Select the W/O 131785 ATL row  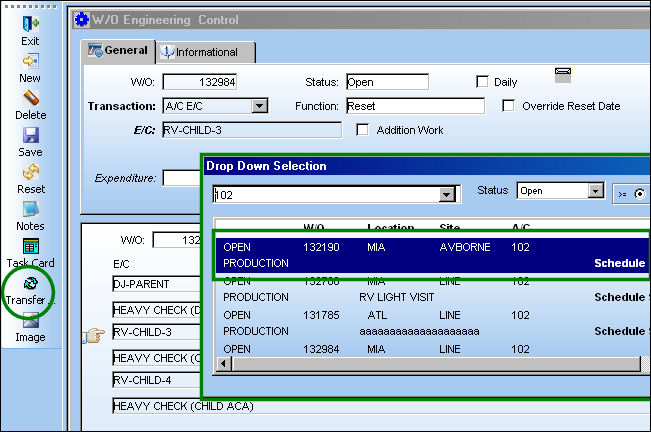point(432,323)
